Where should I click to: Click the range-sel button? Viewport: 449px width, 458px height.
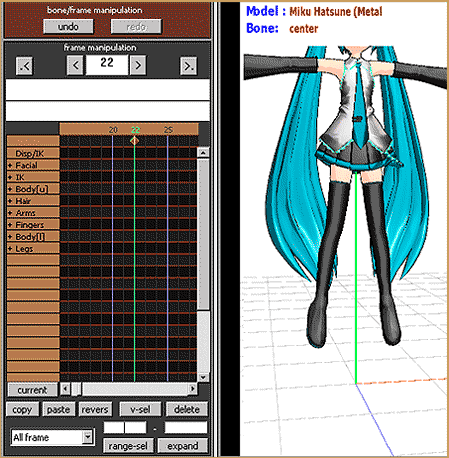click(128, 446)
